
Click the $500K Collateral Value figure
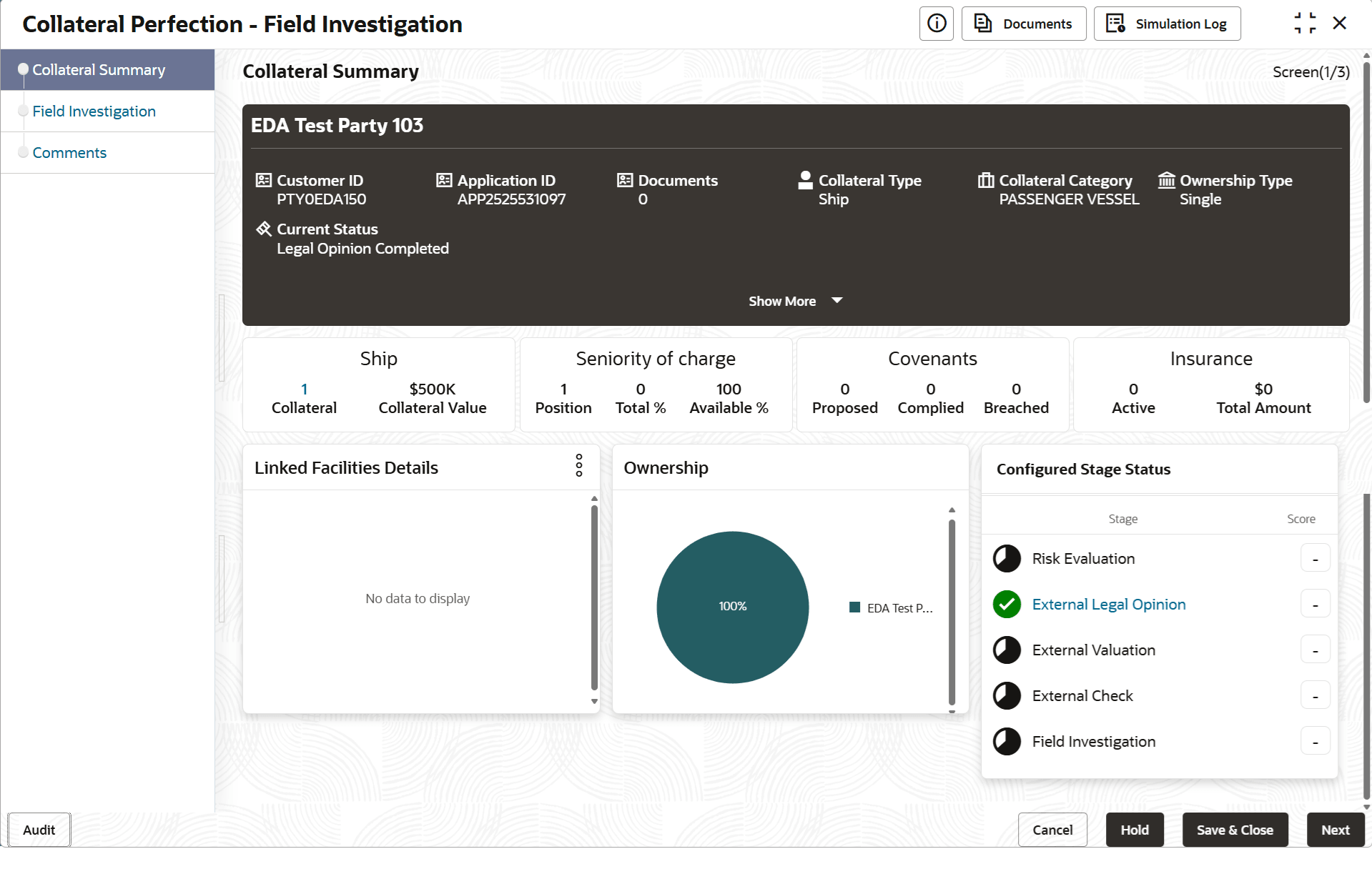click(x=433, y=389)
